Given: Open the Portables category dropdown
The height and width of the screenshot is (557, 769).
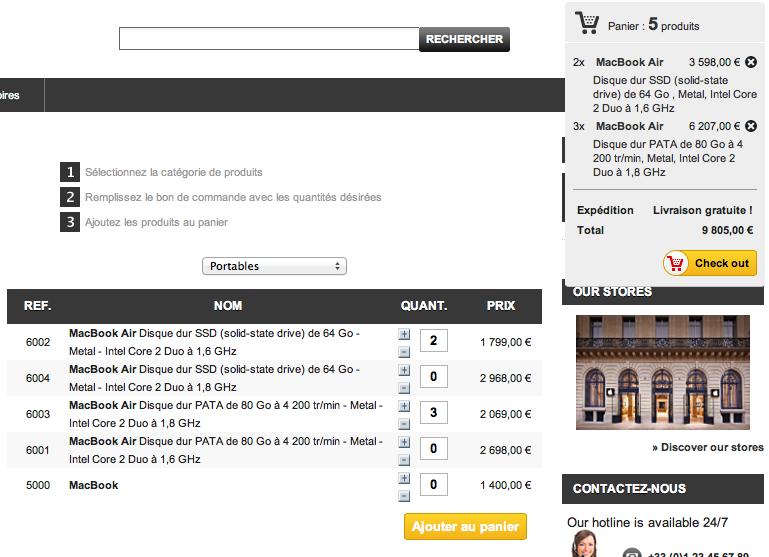Looking at the screenshot, I should (274, 266).
